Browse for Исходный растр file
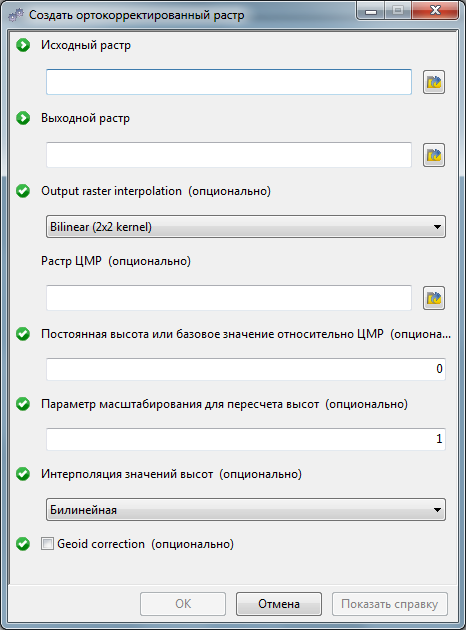This screenshot has height=630, width=466. click(x=433, y=82)
